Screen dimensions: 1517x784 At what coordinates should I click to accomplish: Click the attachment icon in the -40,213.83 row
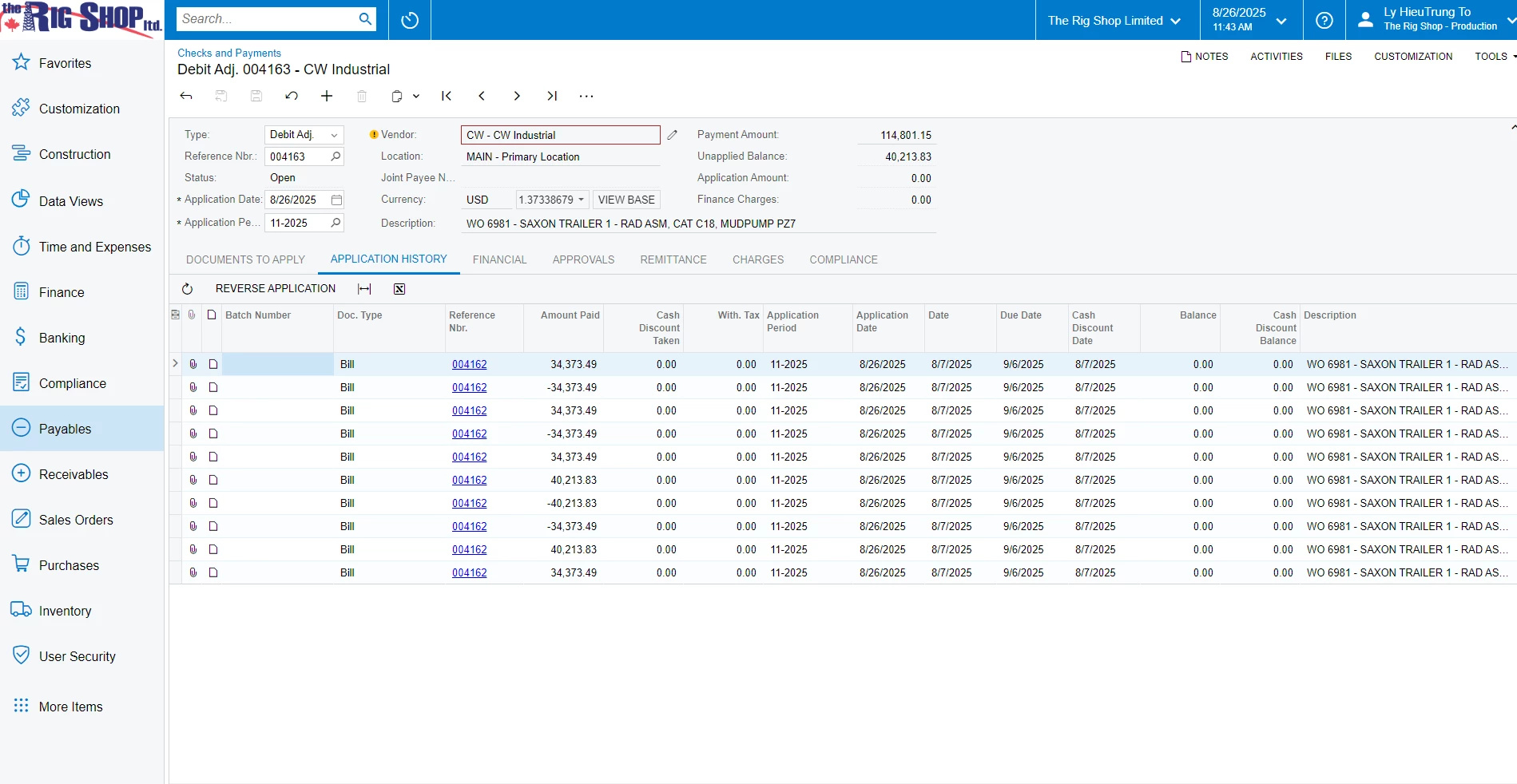tap(193, 503)
